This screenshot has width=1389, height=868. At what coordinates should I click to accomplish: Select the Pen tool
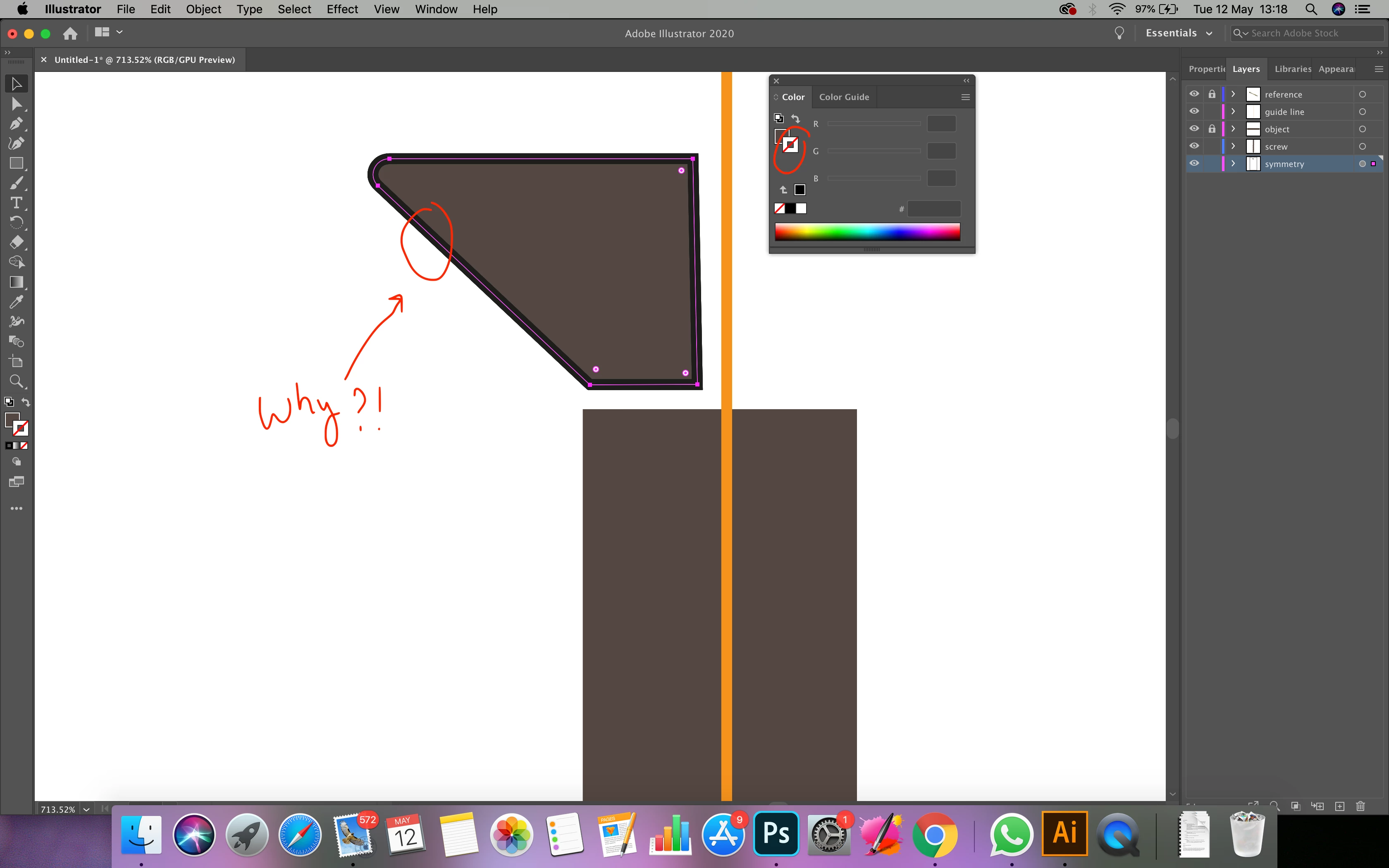click(16, 124)
